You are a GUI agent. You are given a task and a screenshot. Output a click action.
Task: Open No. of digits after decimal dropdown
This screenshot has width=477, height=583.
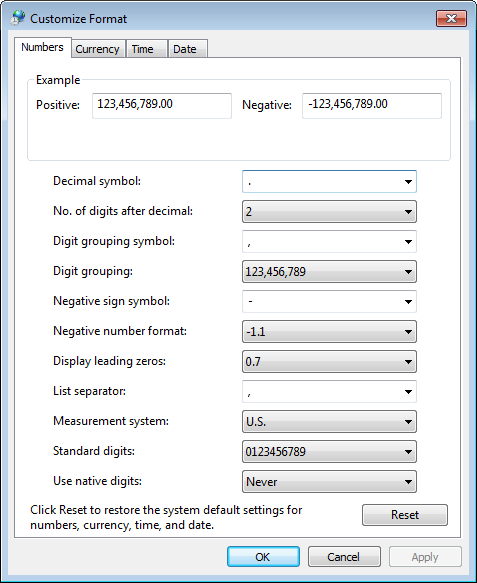329,212
